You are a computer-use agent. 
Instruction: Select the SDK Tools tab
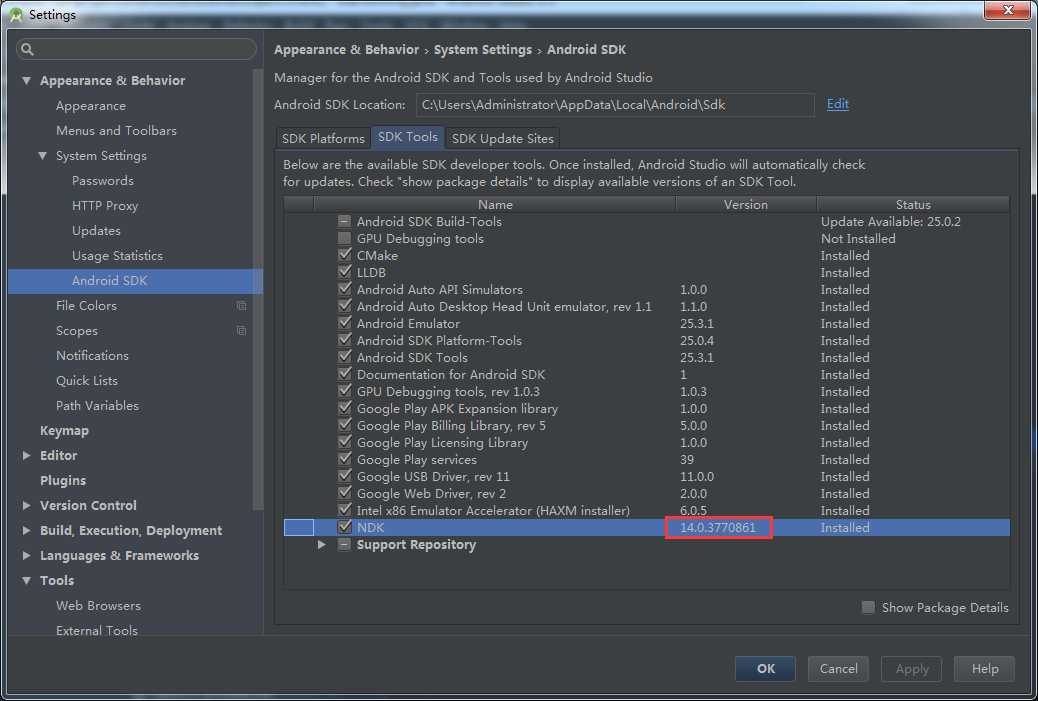(407, 137)
